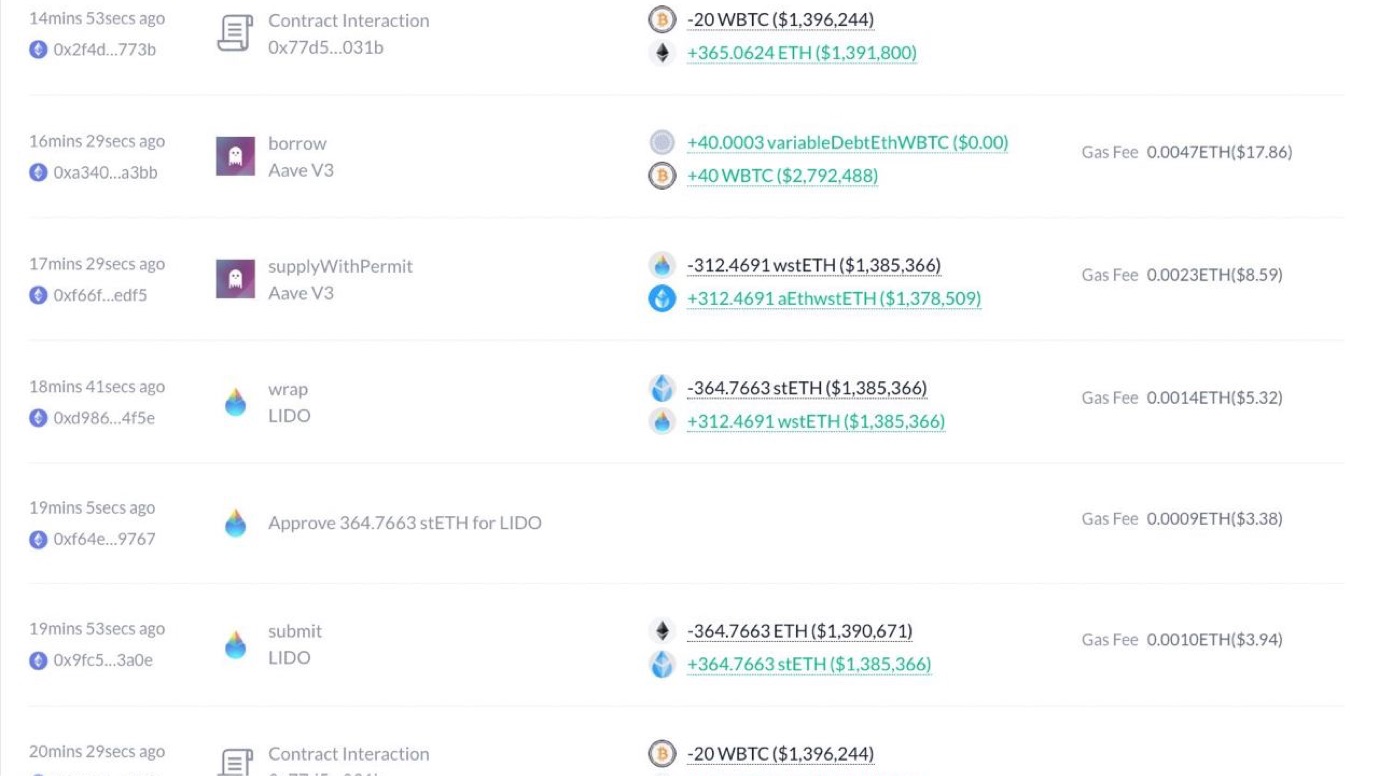
Task: Click the +365.0624 ETH amount link
Action: (x=801, y=53)
